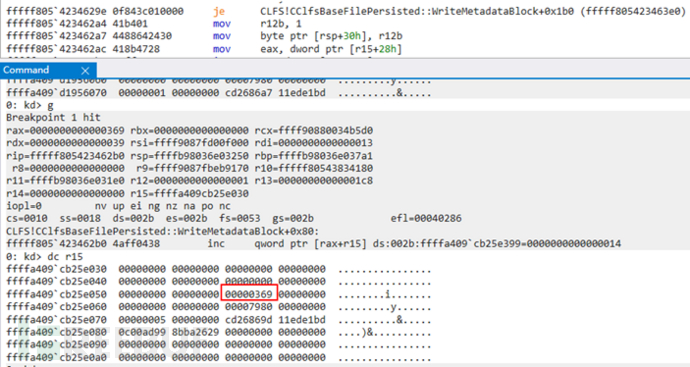Image resolution: width=690 pixels, height=367 pixels.
Task: Close the Command tab with X
Action: [85, 70]
